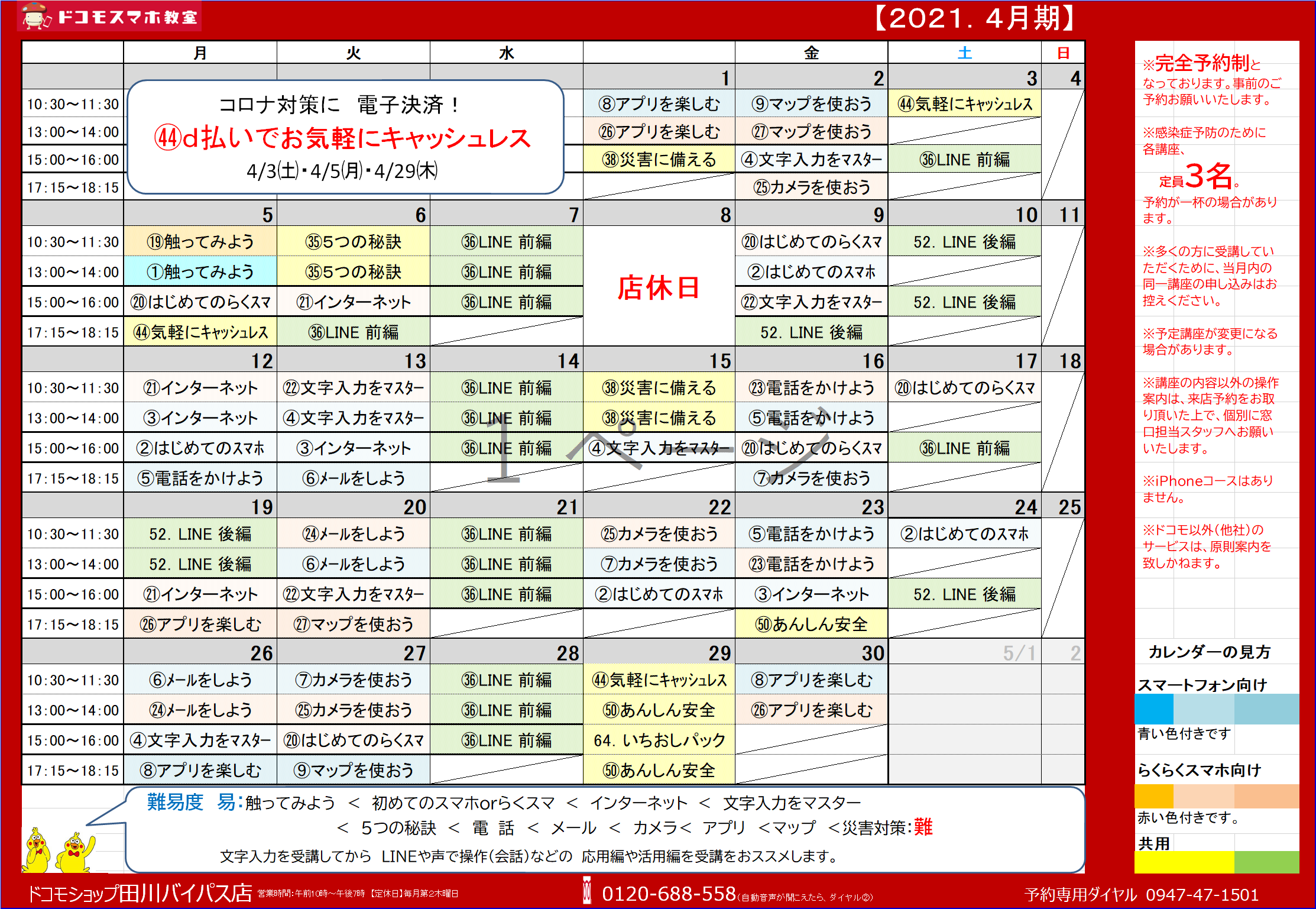Click the 64. いちおしパック class cell
Screen dimensions: 1316x909
(x=659, y=740)
